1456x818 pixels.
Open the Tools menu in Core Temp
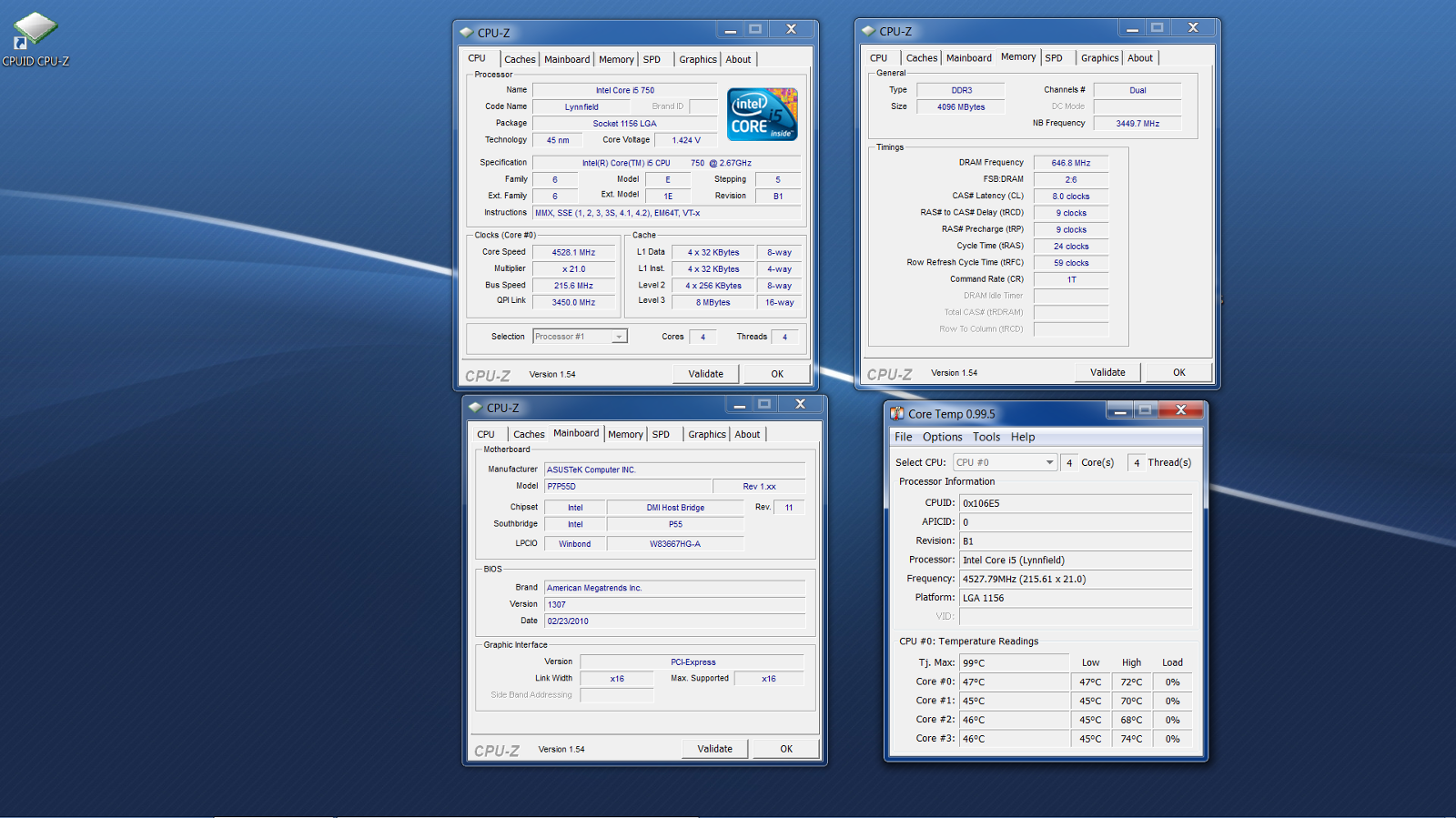click(986, 438)
